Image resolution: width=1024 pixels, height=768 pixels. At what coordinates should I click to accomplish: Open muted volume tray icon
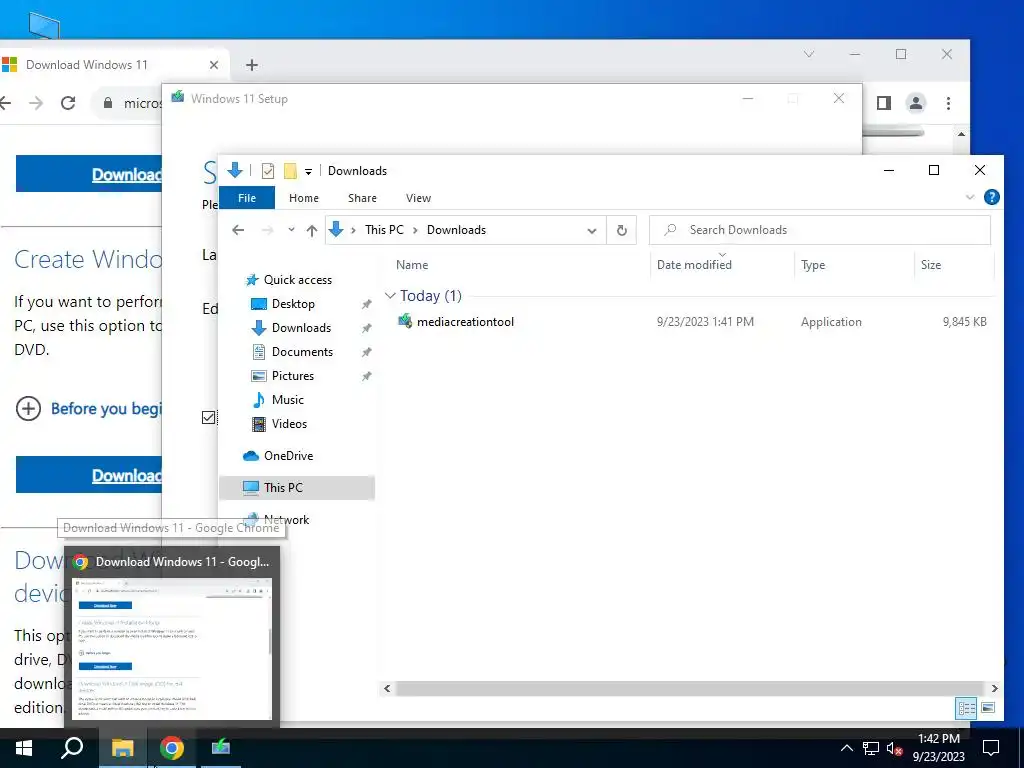tap(894, 748)
